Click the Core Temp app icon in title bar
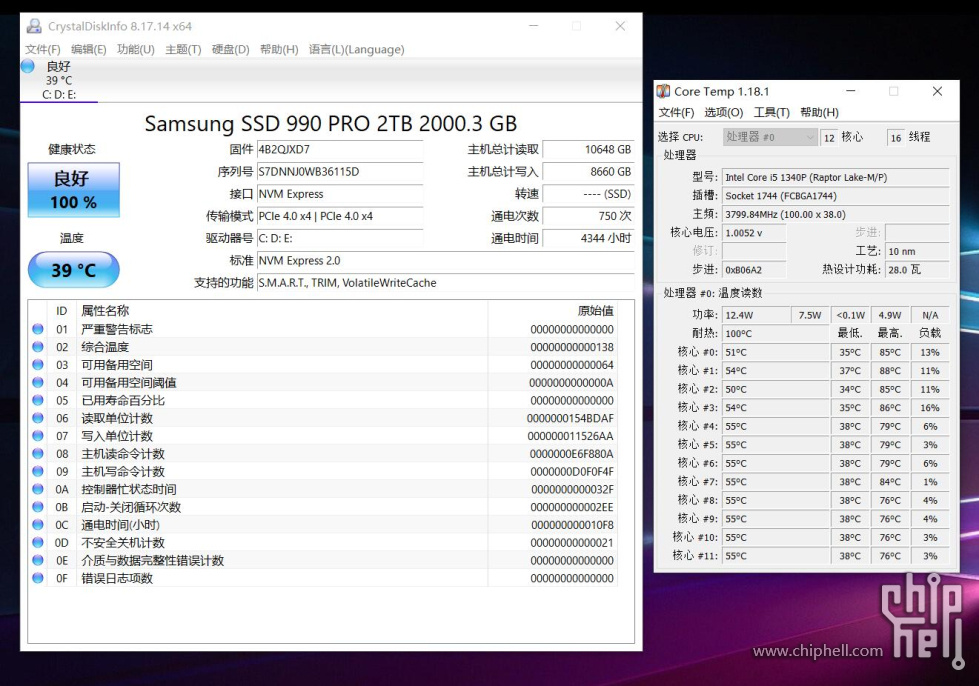 click(663, 91)
